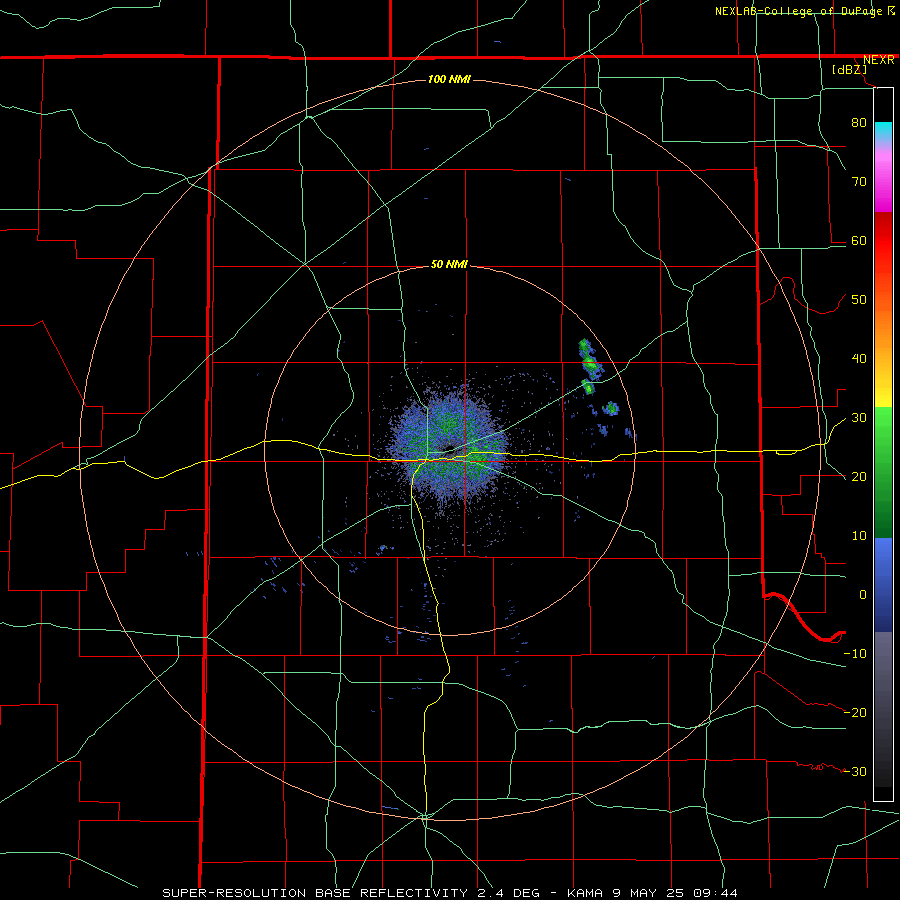900x900 pixels.
Task: Click the 70 value on the dBZ scale
Action: click(x=859, y=181)
